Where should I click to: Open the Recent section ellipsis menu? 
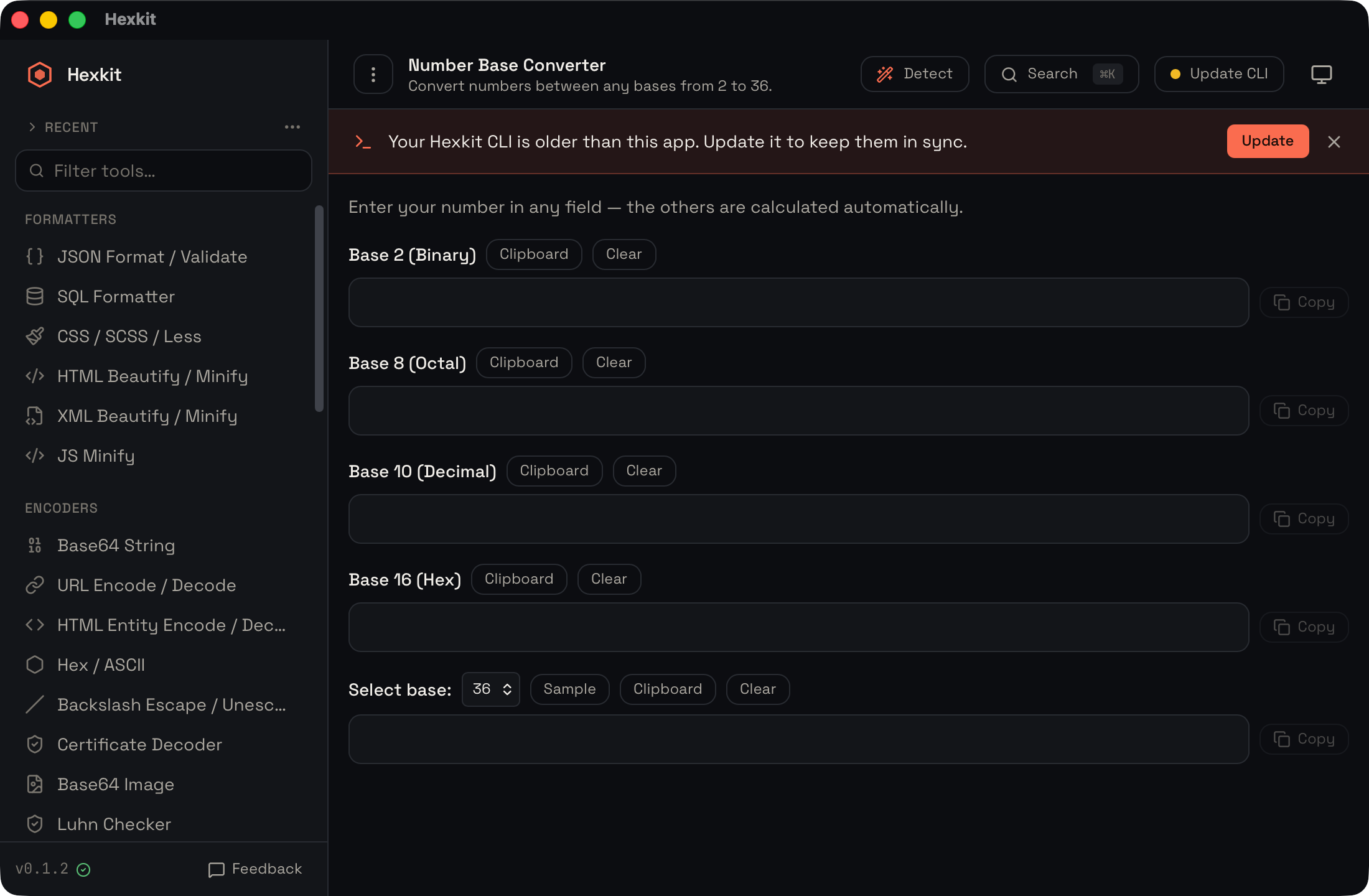292,127
